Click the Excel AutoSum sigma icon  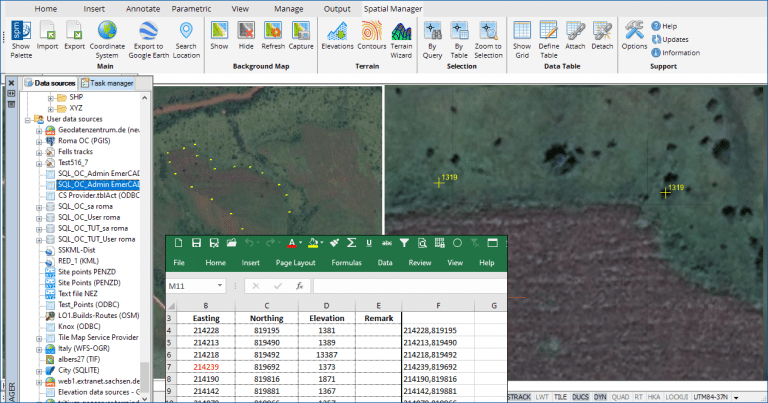point(351,243)
